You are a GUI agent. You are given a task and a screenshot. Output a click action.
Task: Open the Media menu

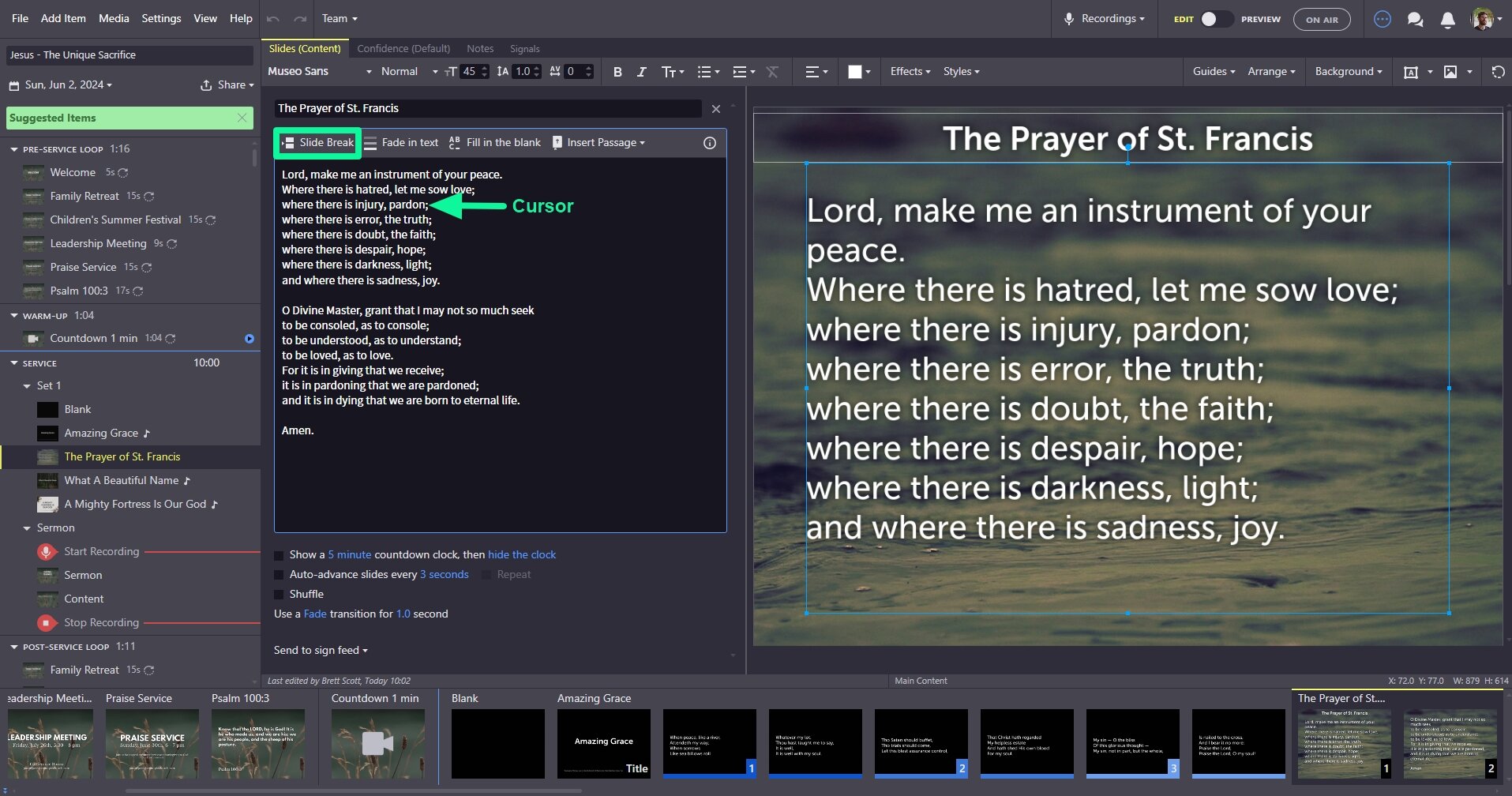[x=114, y=18]
